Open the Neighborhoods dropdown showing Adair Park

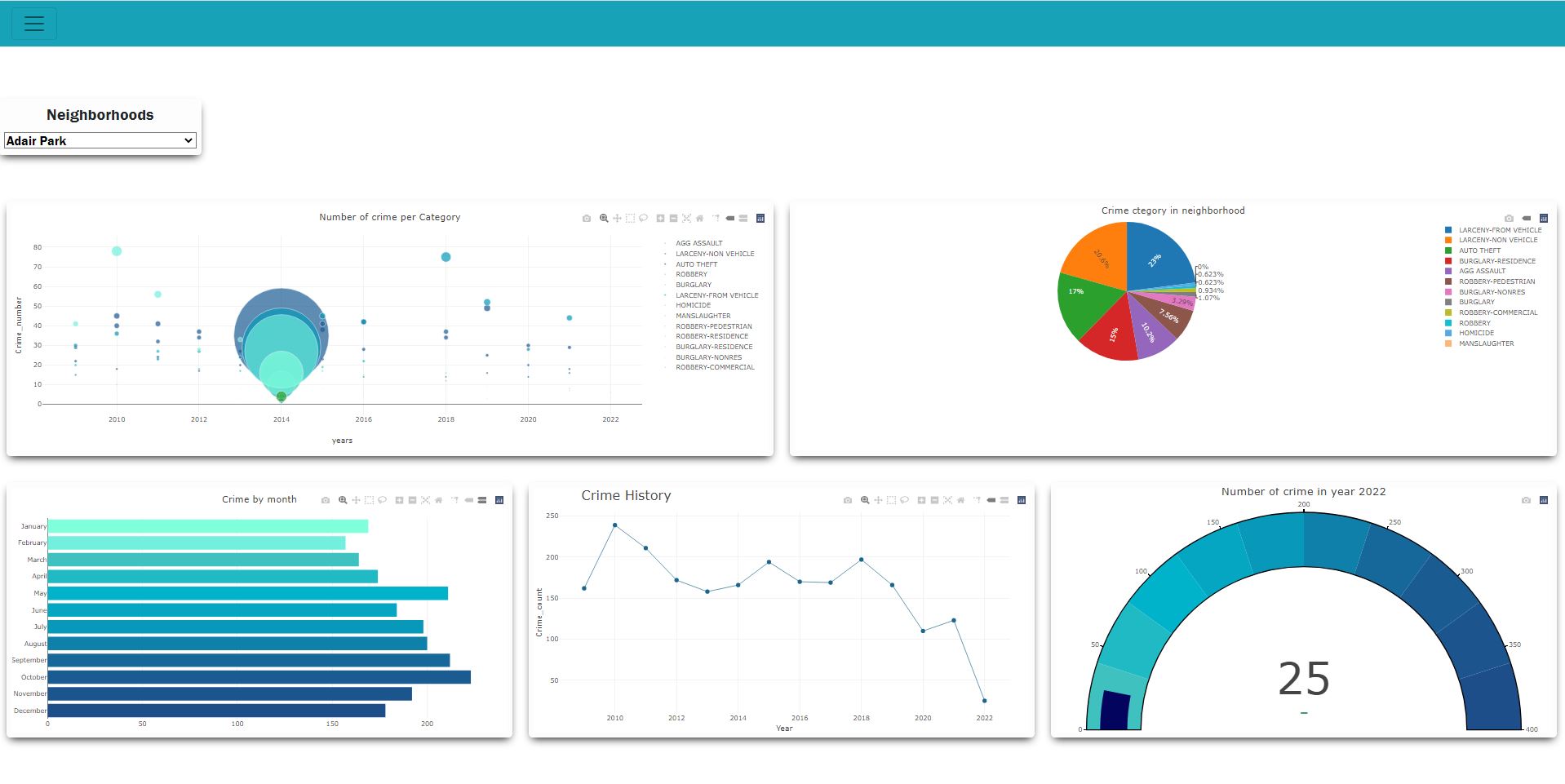click(x=100, y=140)
